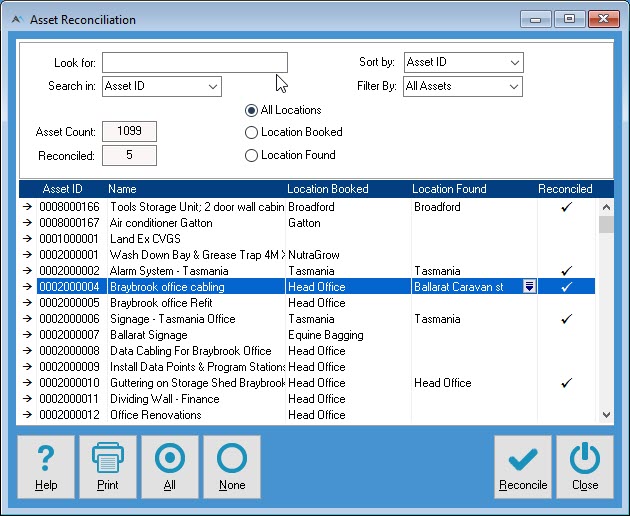The height and width of the screenshot is (516, 630).
Task: Click the Reconcile checkmark button
Action: click(523, 466)
